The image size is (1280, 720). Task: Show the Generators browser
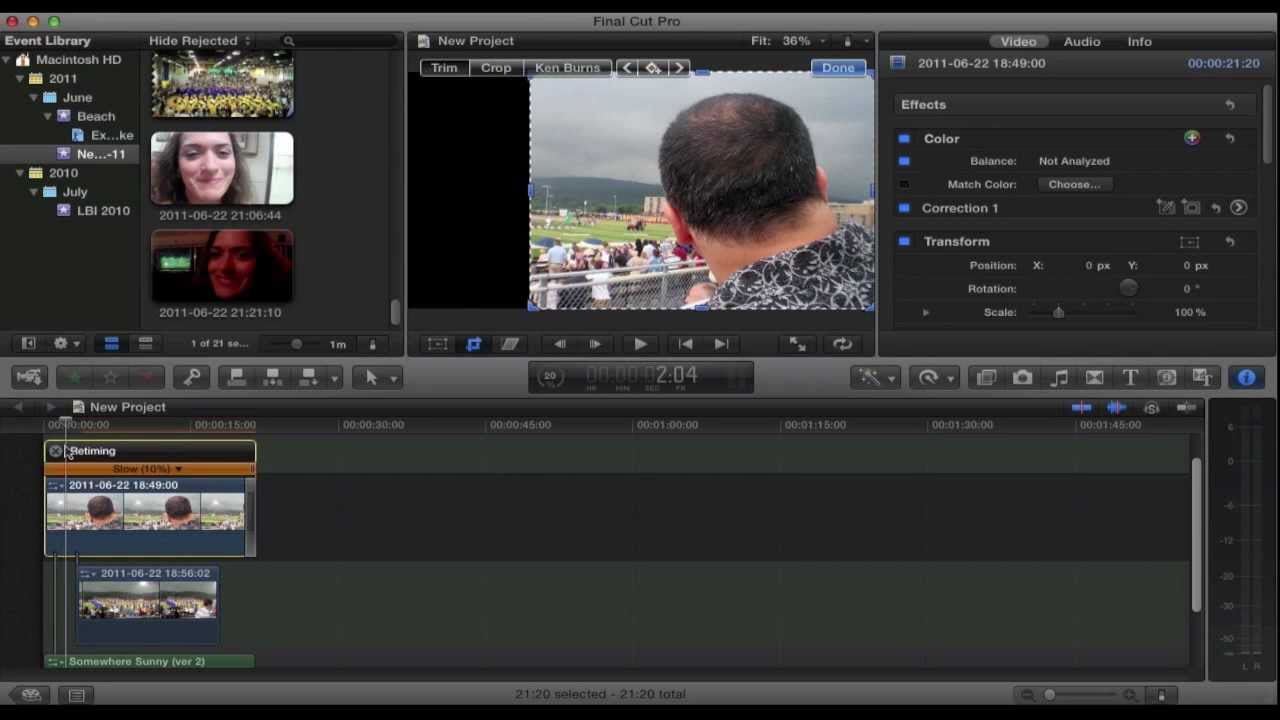tap(1166, 377)
